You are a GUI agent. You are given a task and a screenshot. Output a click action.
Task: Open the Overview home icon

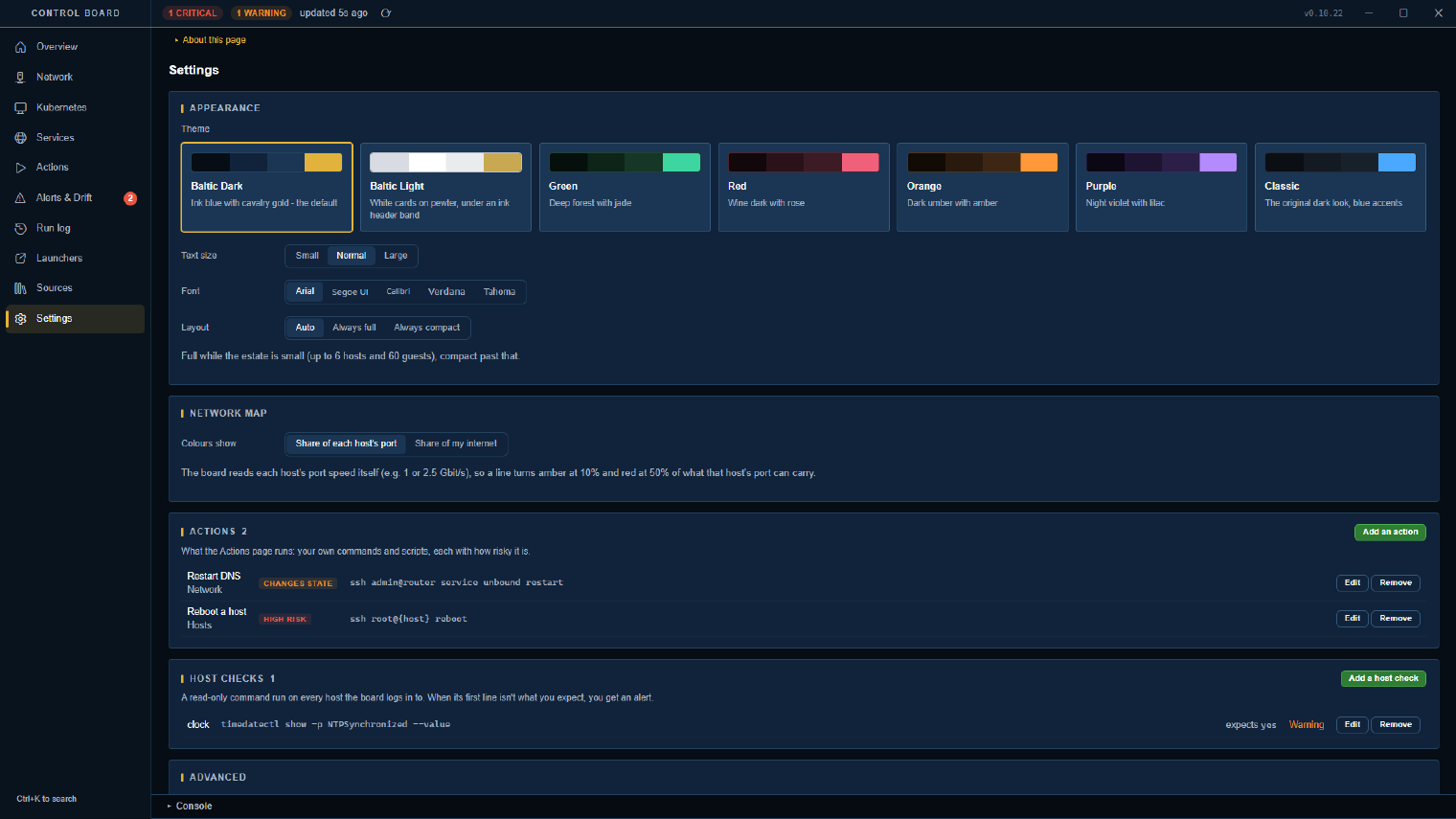tap(20, 47)
